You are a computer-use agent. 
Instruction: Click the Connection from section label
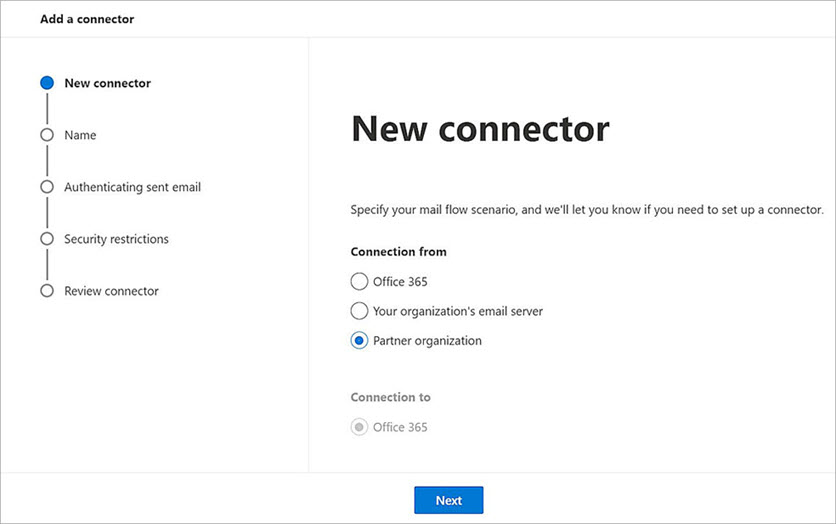[398, 252]
